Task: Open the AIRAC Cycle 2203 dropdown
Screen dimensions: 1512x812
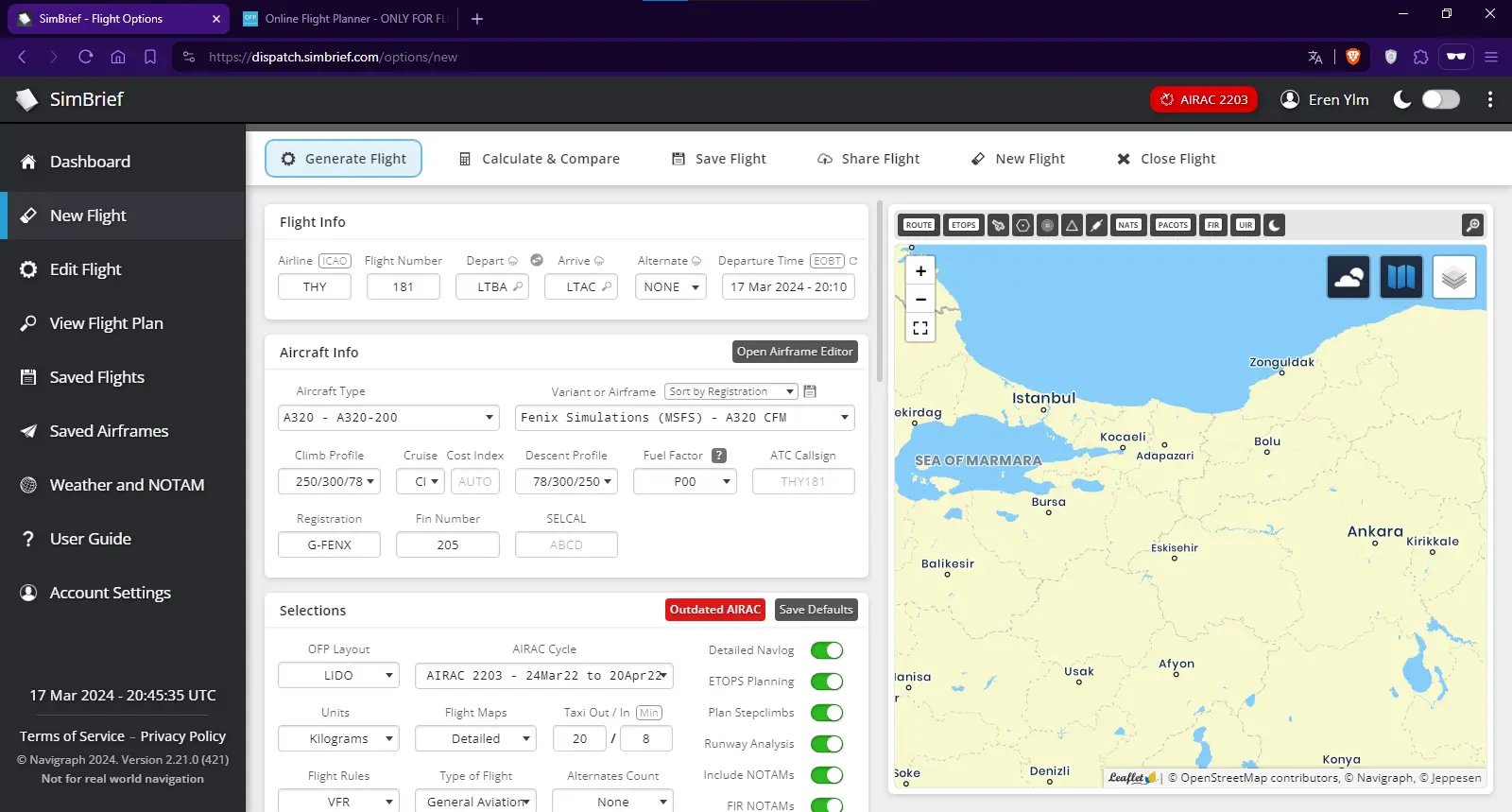Action: point(544,676)
